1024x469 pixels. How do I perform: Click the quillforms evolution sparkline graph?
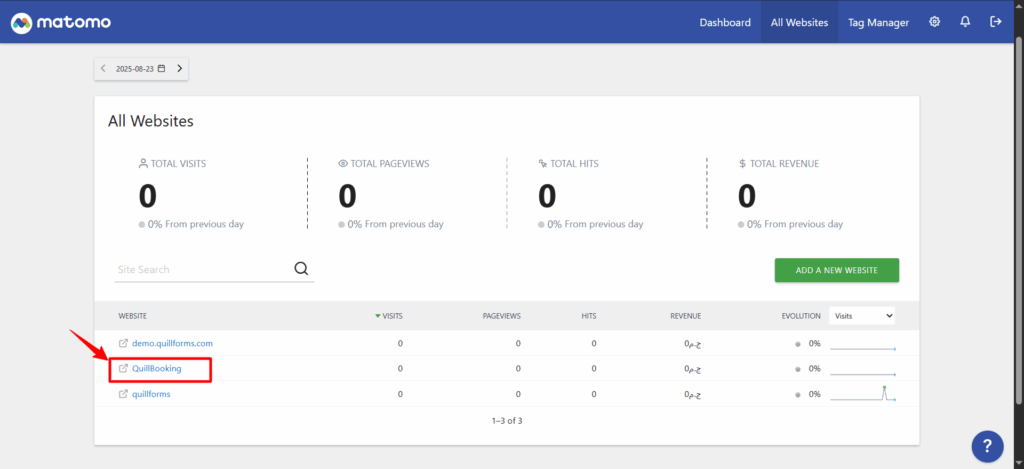862,394
